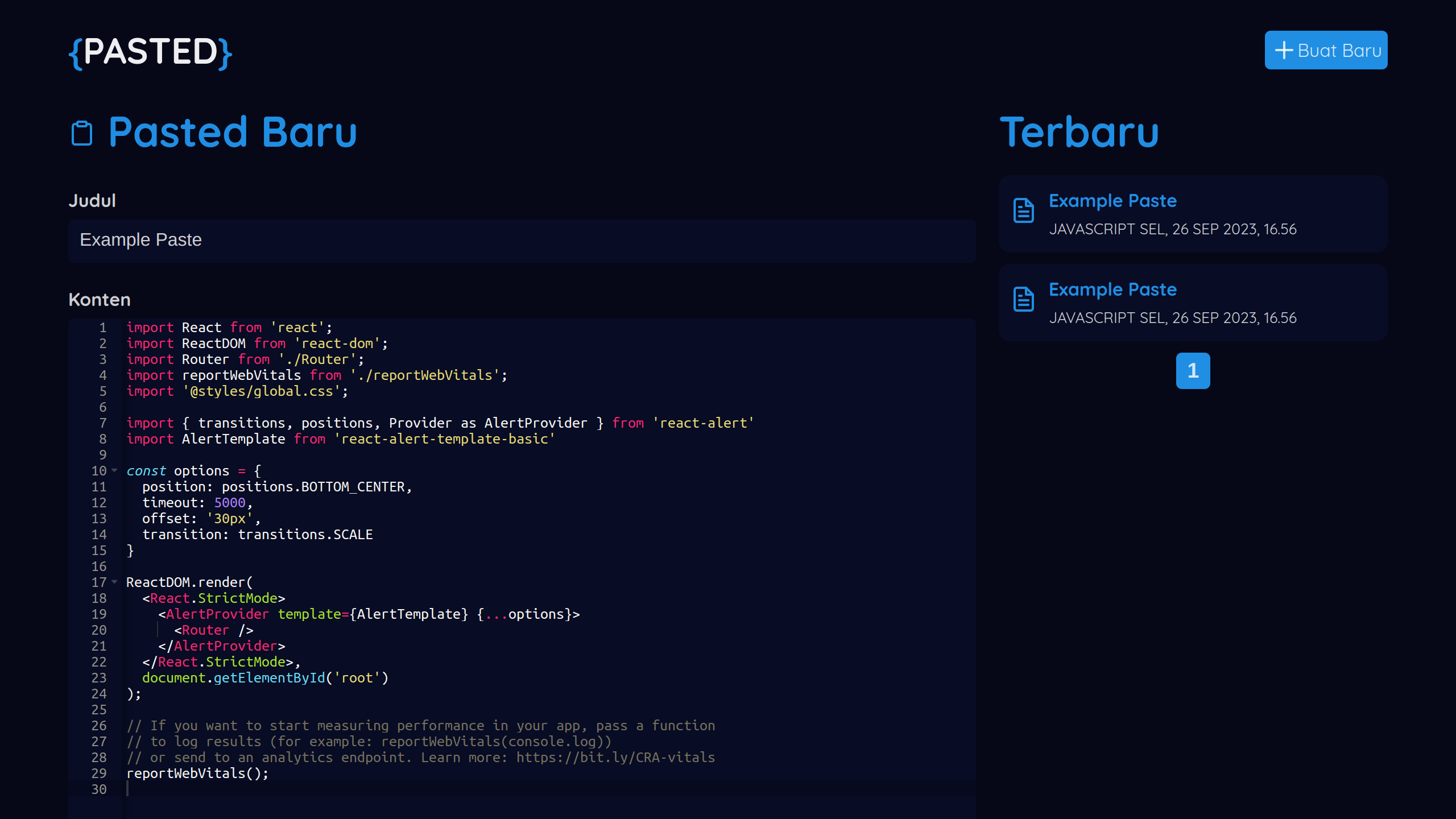Click the second paste's date and language text
The height and width of the screenshot is (819, 1456).
1172,318
